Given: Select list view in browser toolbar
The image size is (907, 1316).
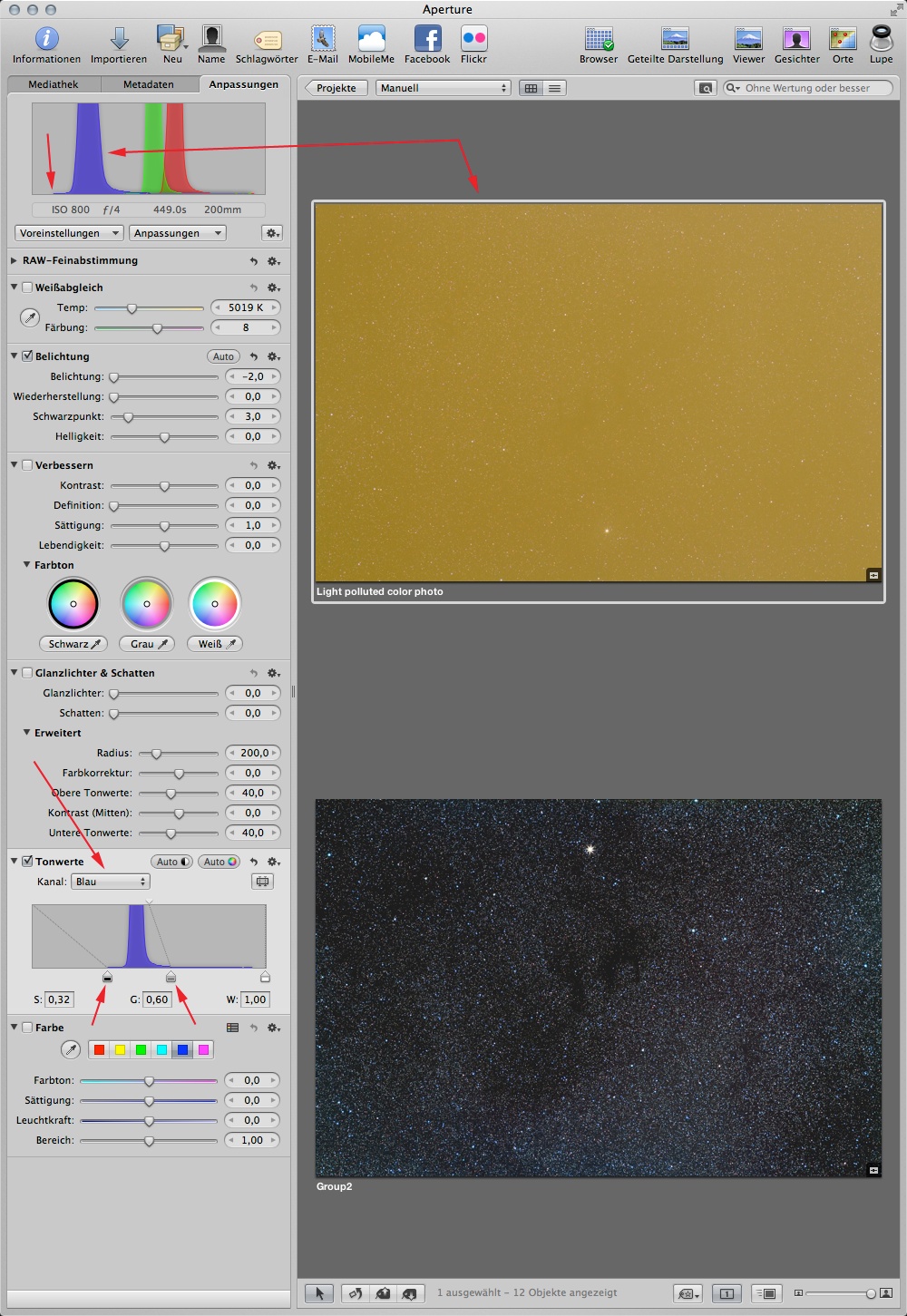Looking at the screenshot, I should 554,88.
